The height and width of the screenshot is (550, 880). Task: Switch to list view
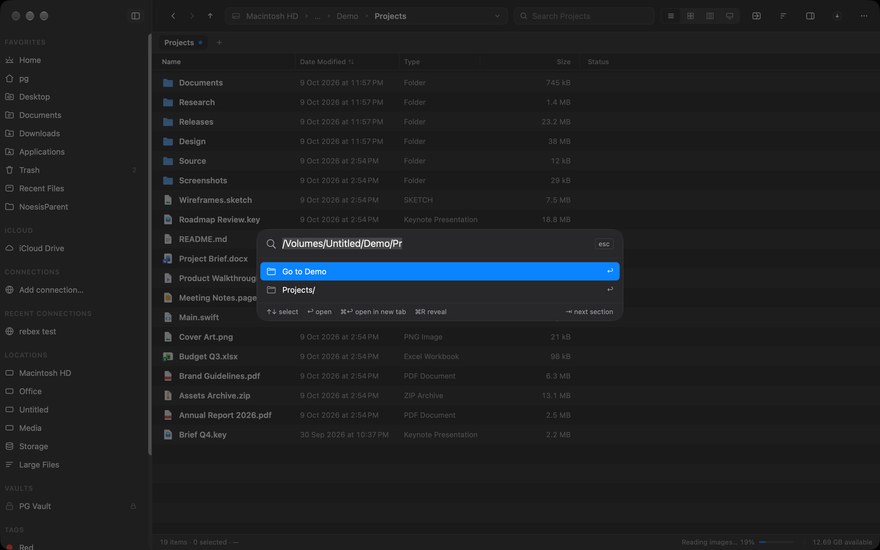pyautogui.click(x=671, y=16)
